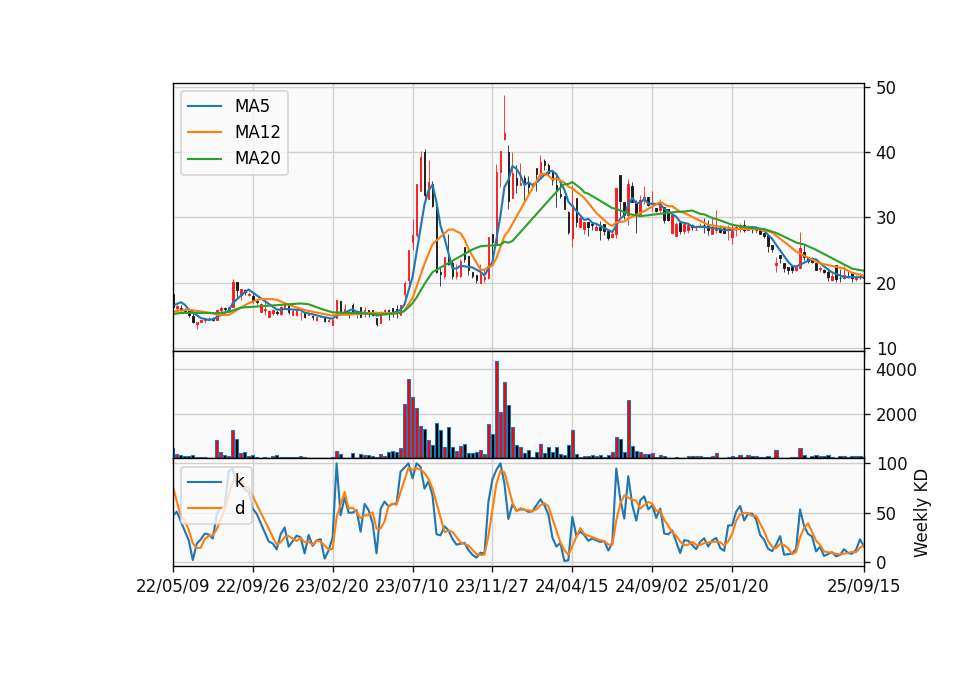The height and width of the screenshot is (690, 960).
Task: Click the volume axis value 4000
Action: [x=896, y=370]
